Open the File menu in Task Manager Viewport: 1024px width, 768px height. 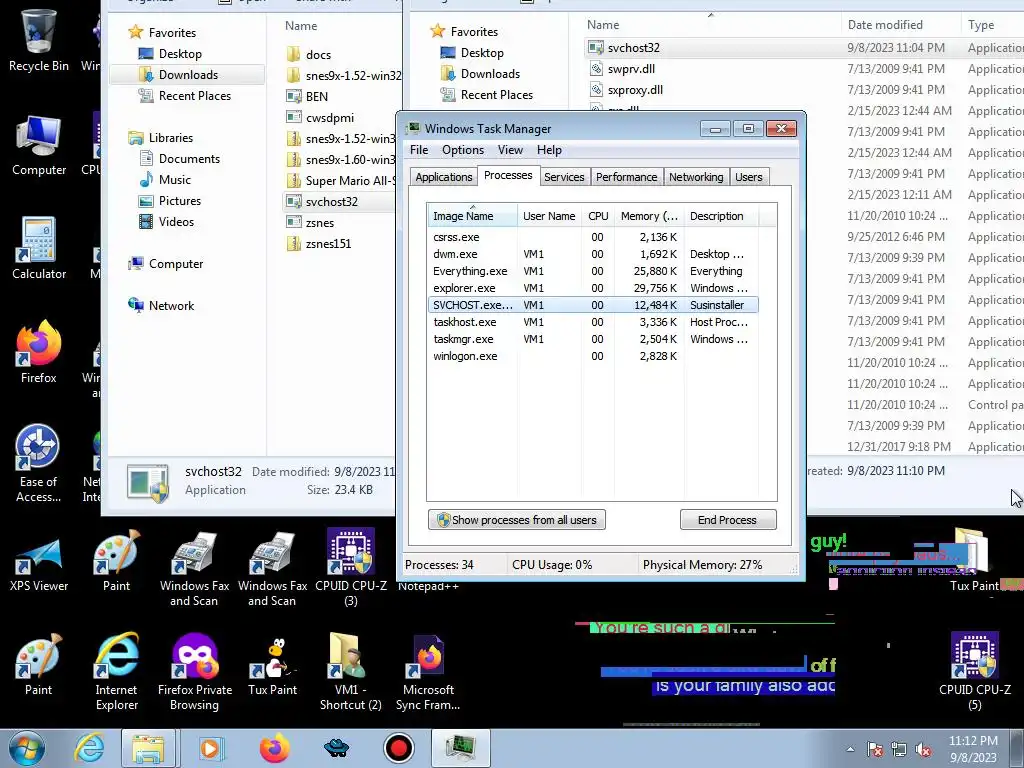(419, 150)
